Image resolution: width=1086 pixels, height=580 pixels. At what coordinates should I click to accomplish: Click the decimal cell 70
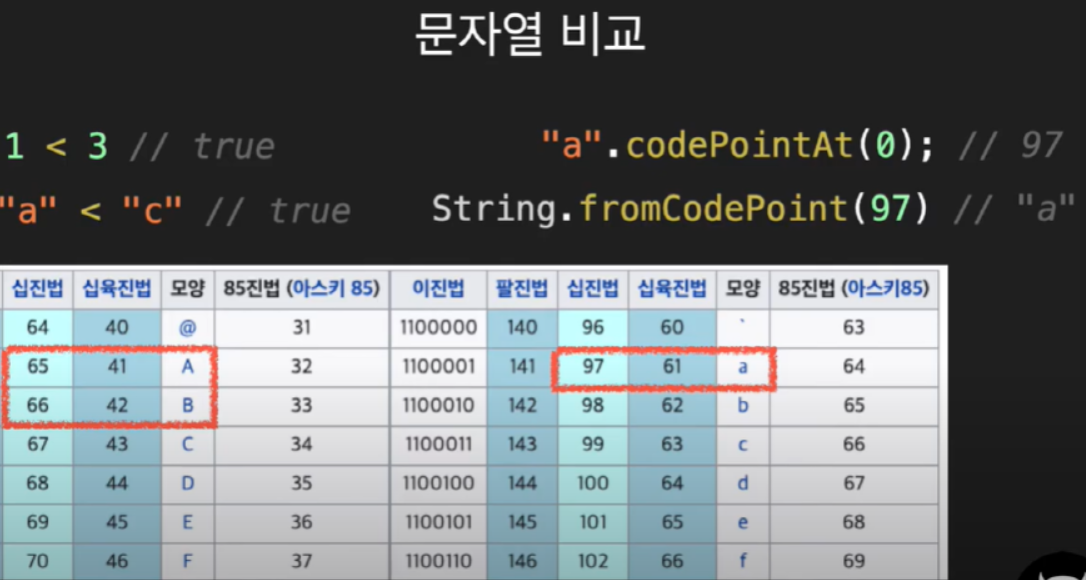click(x=37, y=560)
